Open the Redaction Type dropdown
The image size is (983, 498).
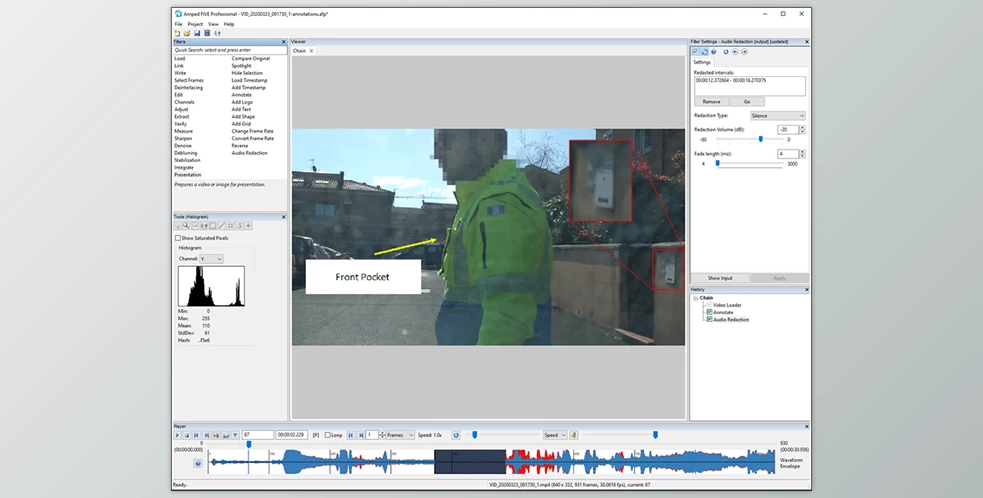click(778, 116)
